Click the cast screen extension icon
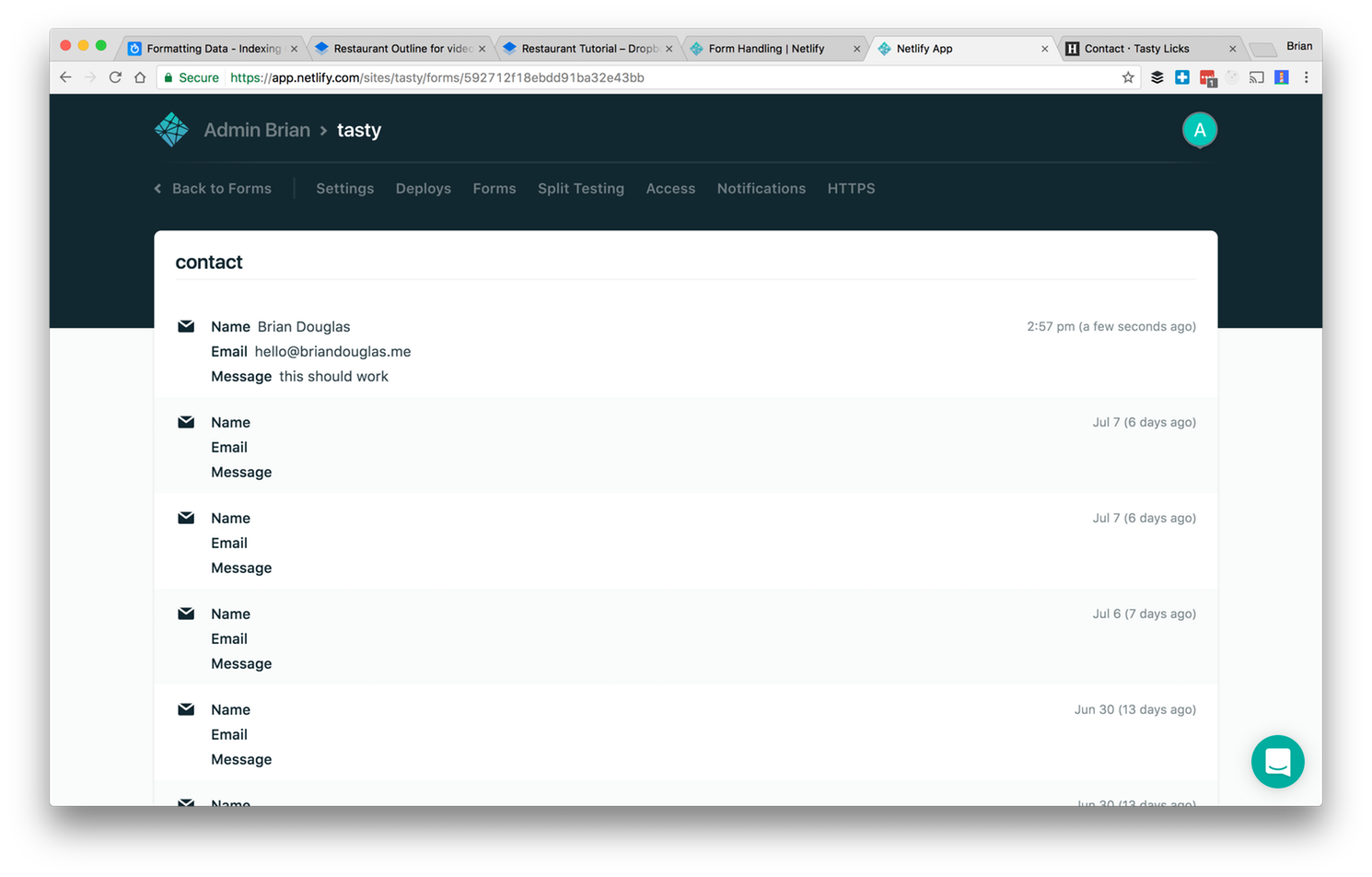 (1256, 77)
